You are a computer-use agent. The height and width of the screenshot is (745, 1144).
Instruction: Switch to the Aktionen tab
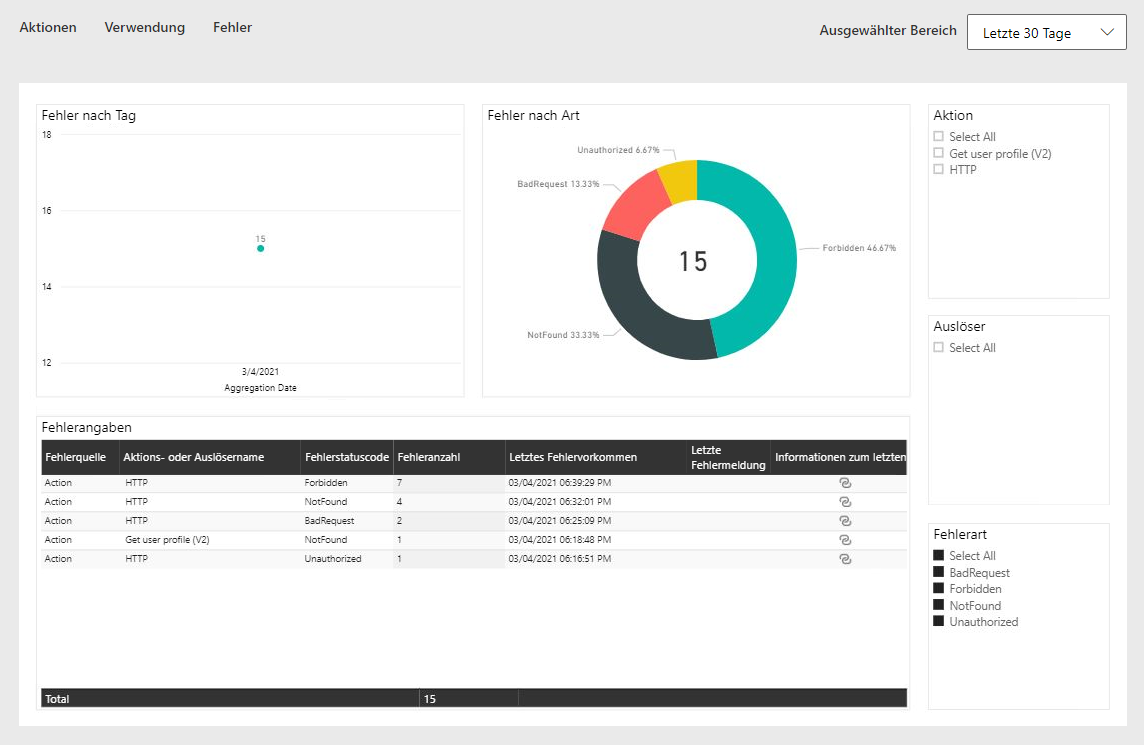[48, 28]
